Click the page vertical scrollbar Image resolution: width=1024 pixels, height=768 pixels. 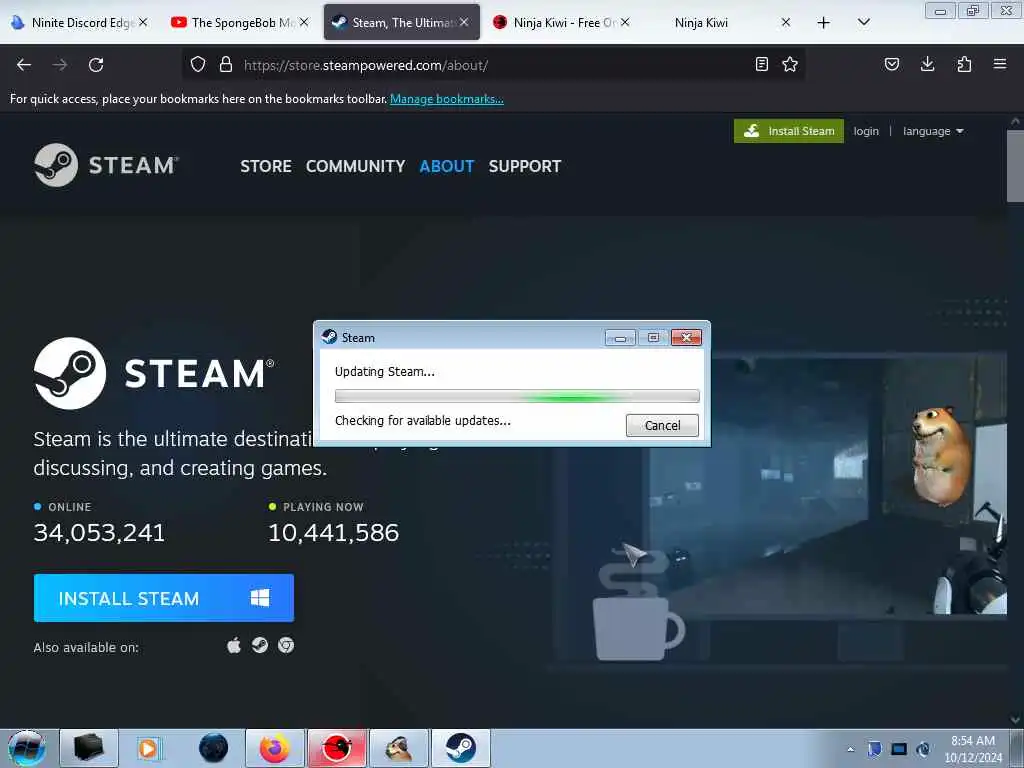(1015, 166)
